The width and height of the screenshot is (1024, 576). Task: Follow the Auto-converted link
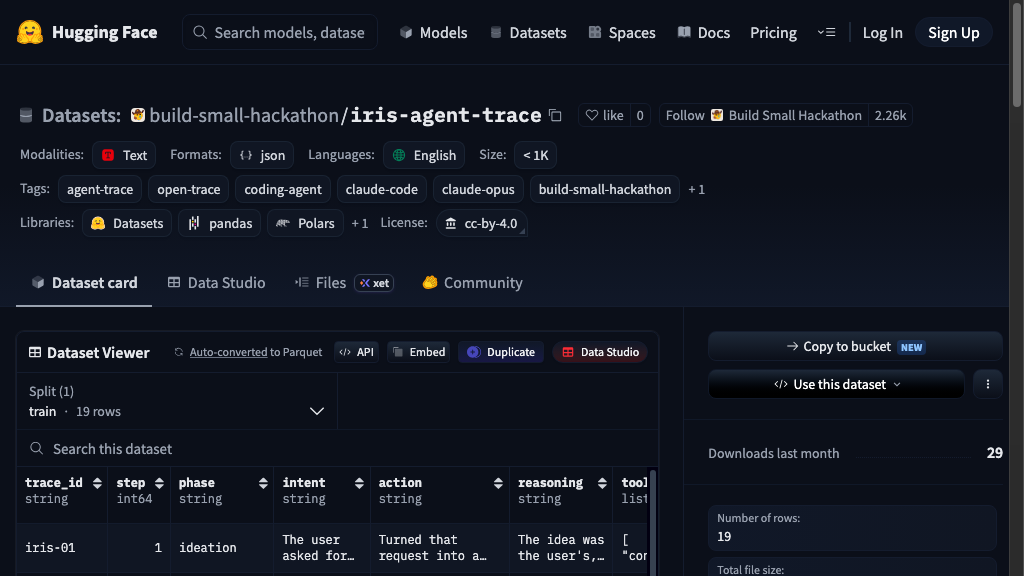228,352
